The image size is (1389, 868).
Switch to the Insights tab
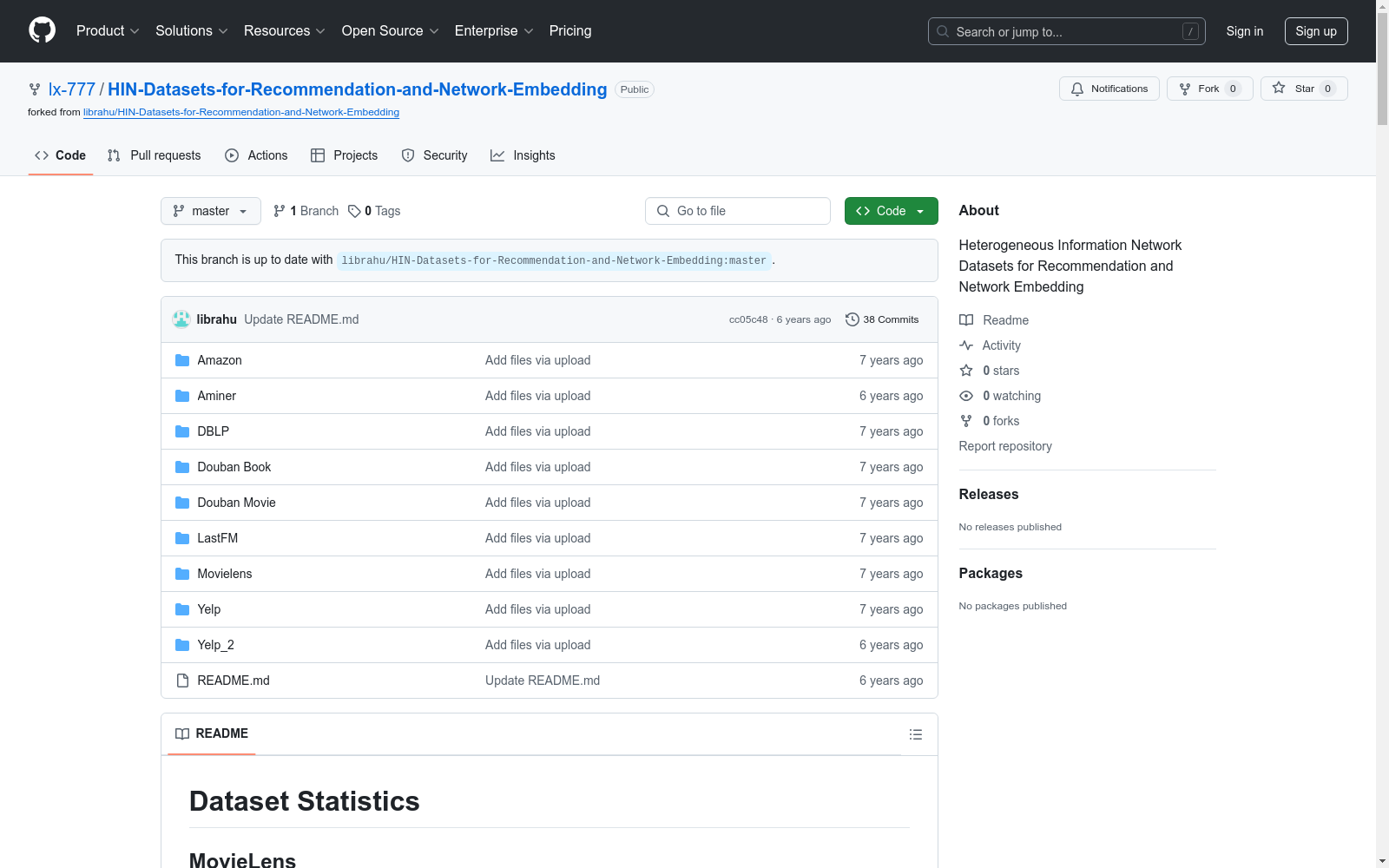coord(523,155)
